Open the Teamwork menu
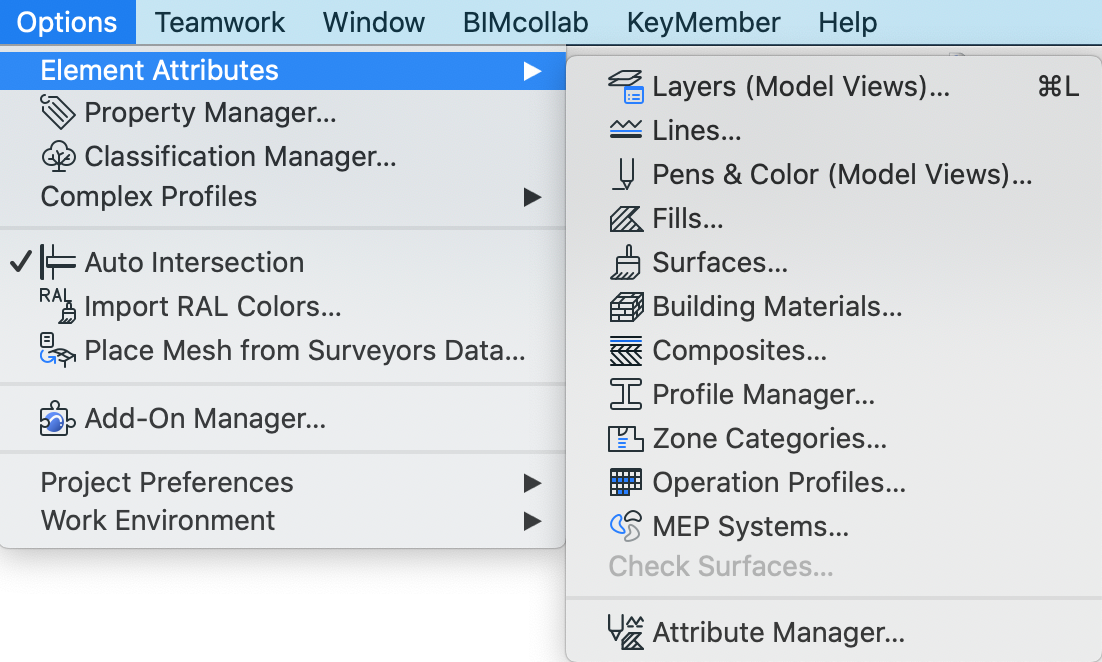1102x662 pixels. 220,22
